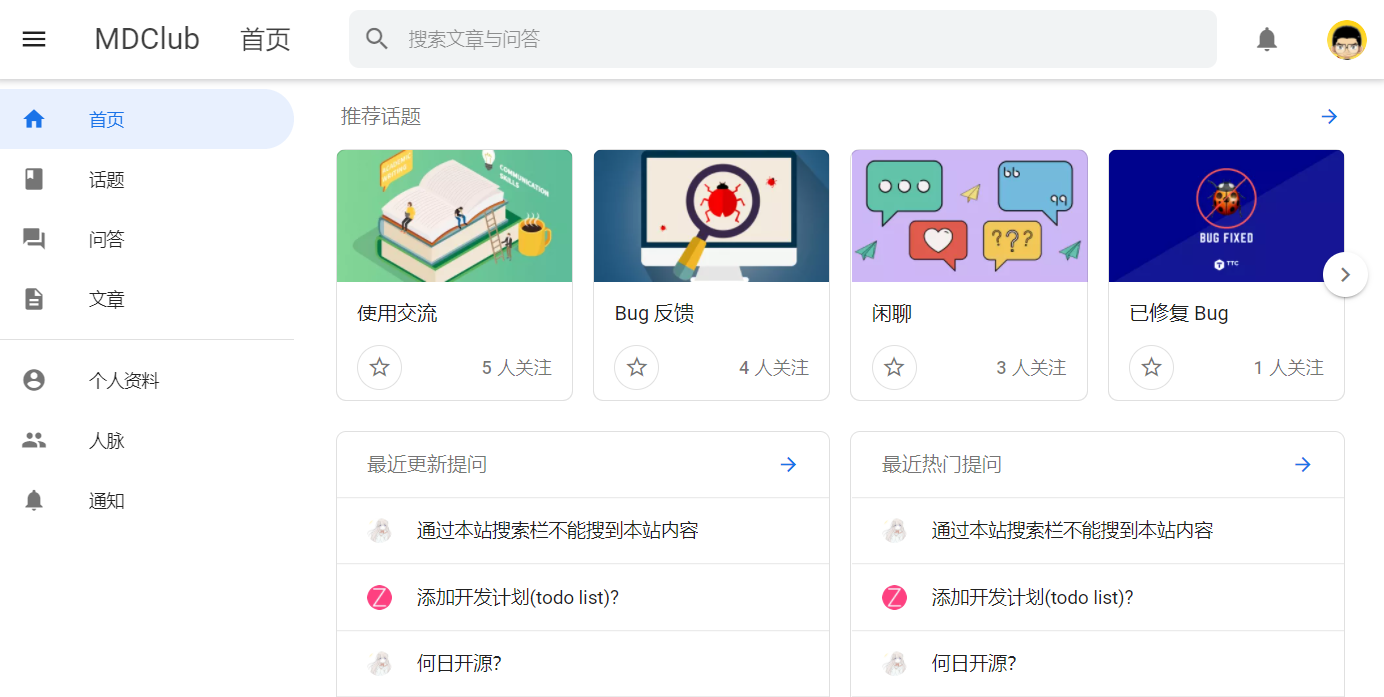This screenshot has height=697, width=1384.
Task: Open all 最近更新提问 via arrow
Action: 788,464
